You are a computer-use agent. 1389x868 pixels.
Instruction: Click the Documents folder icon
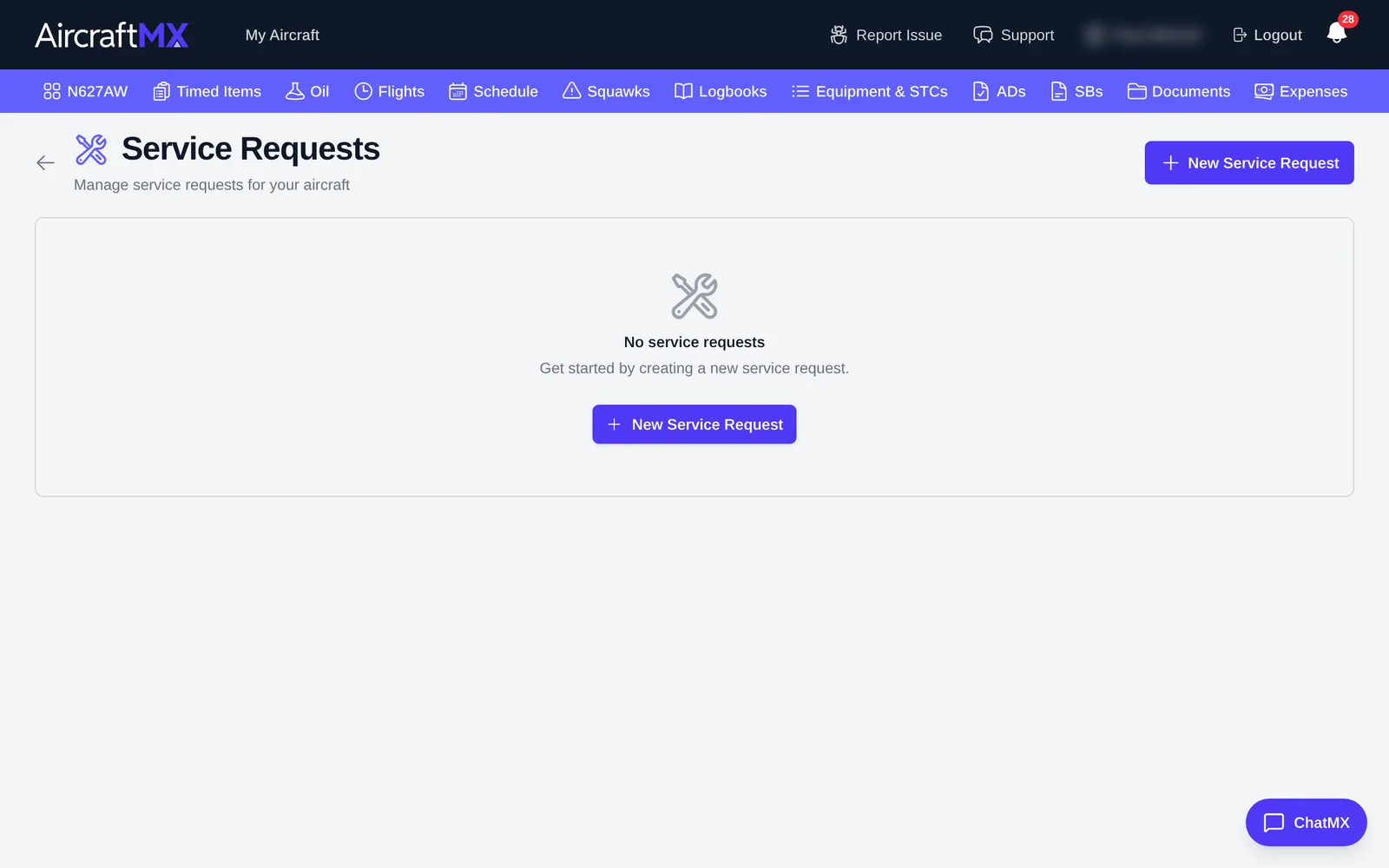(1137, 91)
